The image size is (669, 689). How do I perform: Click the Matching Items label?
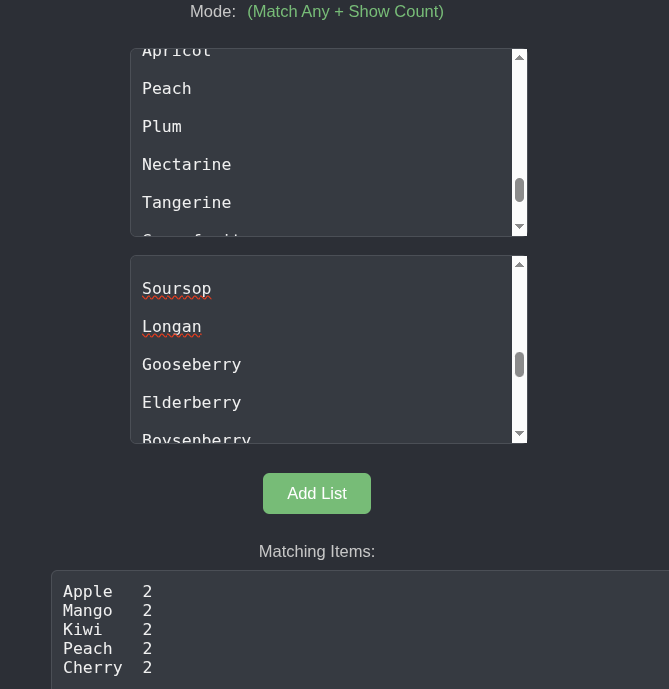coord(316,551)
